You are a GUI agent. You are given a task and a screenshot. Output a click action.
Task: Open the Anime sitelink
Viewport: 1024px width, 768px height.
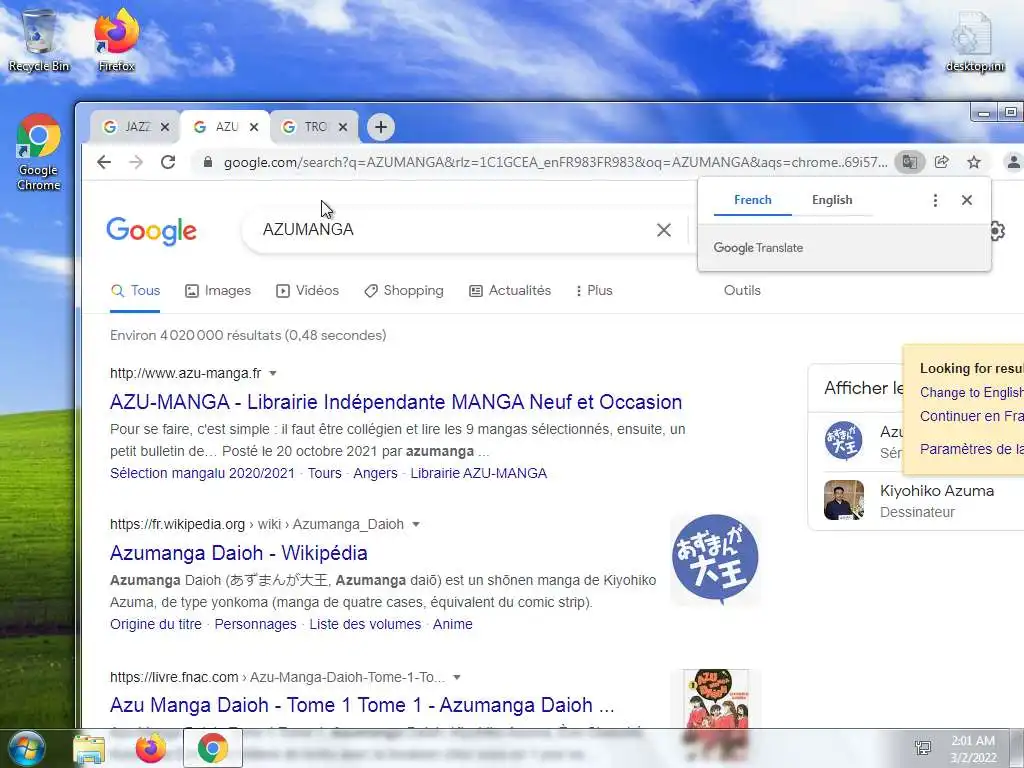[x=453, y=624]
